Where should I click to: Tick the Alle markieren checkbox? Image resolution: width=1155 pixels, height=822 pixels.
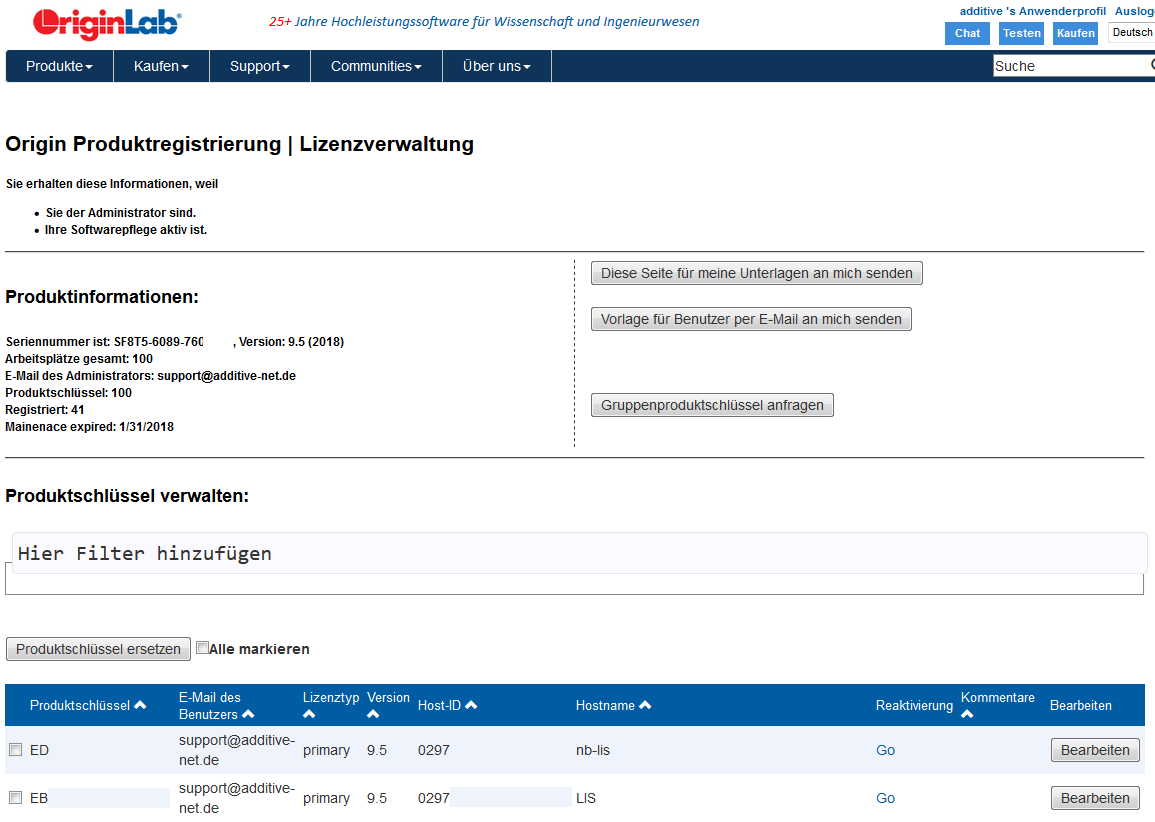point(203,647)
